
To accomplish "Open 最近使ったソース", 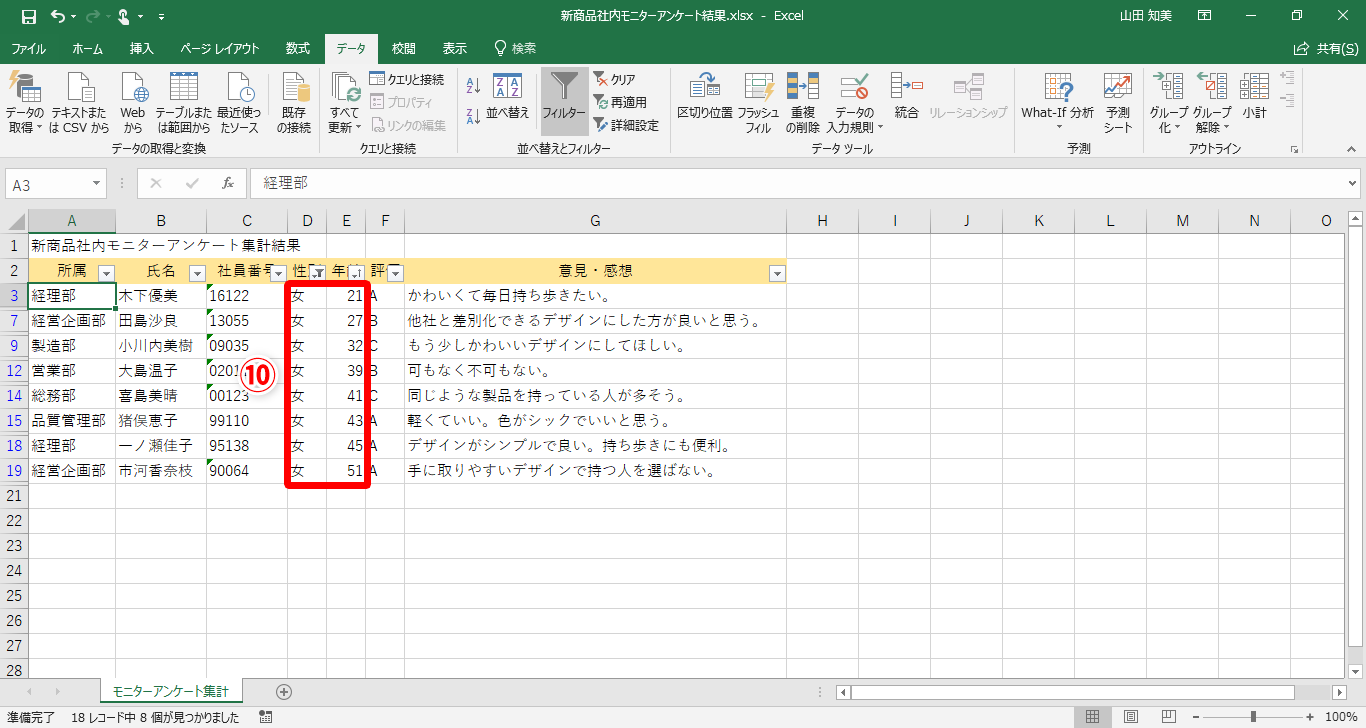I will (x=239, y=103).
